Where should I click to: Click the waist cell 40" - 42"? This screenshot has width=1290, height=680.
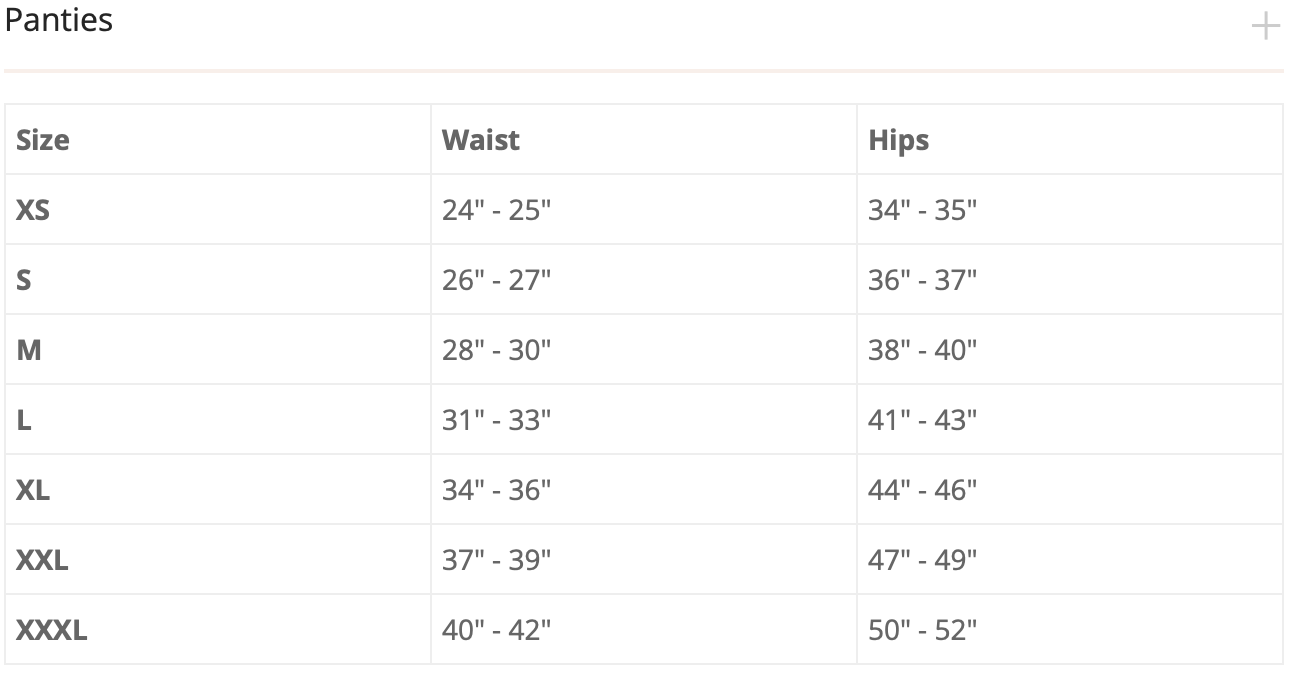coord(497,630)
